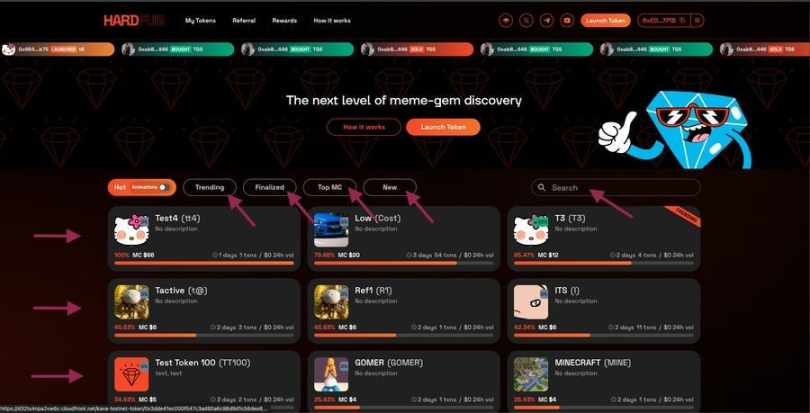Select the Finalized filter tab
Image resolution: width=810 pixels, height=413 pixels.
tap(270, 187)
